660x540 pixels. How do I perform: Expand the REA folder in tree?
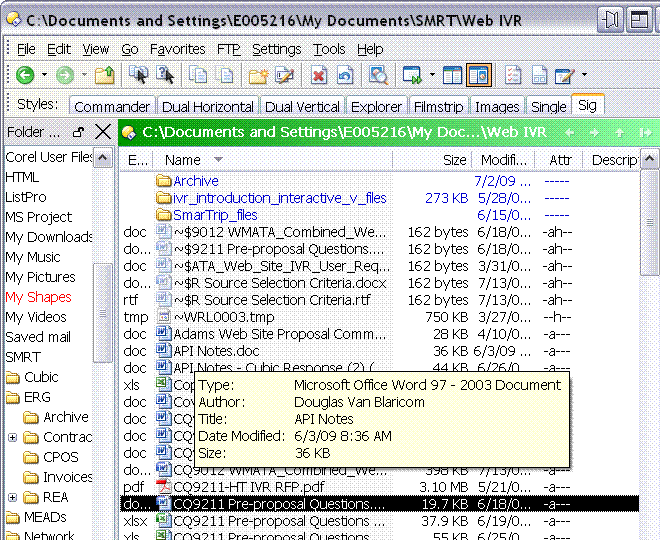point(12,497)
